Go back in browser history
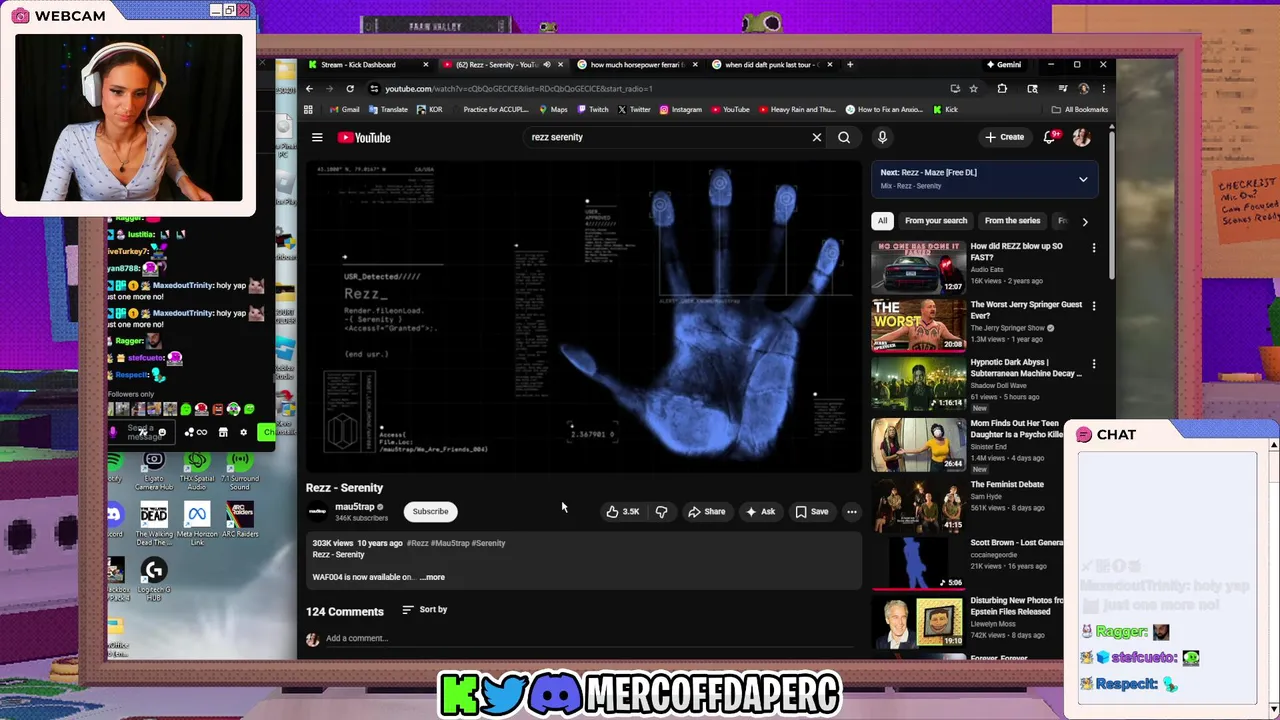Image resolution: width=1280 pixels, height=720 pixels. [x=309, y=89]
